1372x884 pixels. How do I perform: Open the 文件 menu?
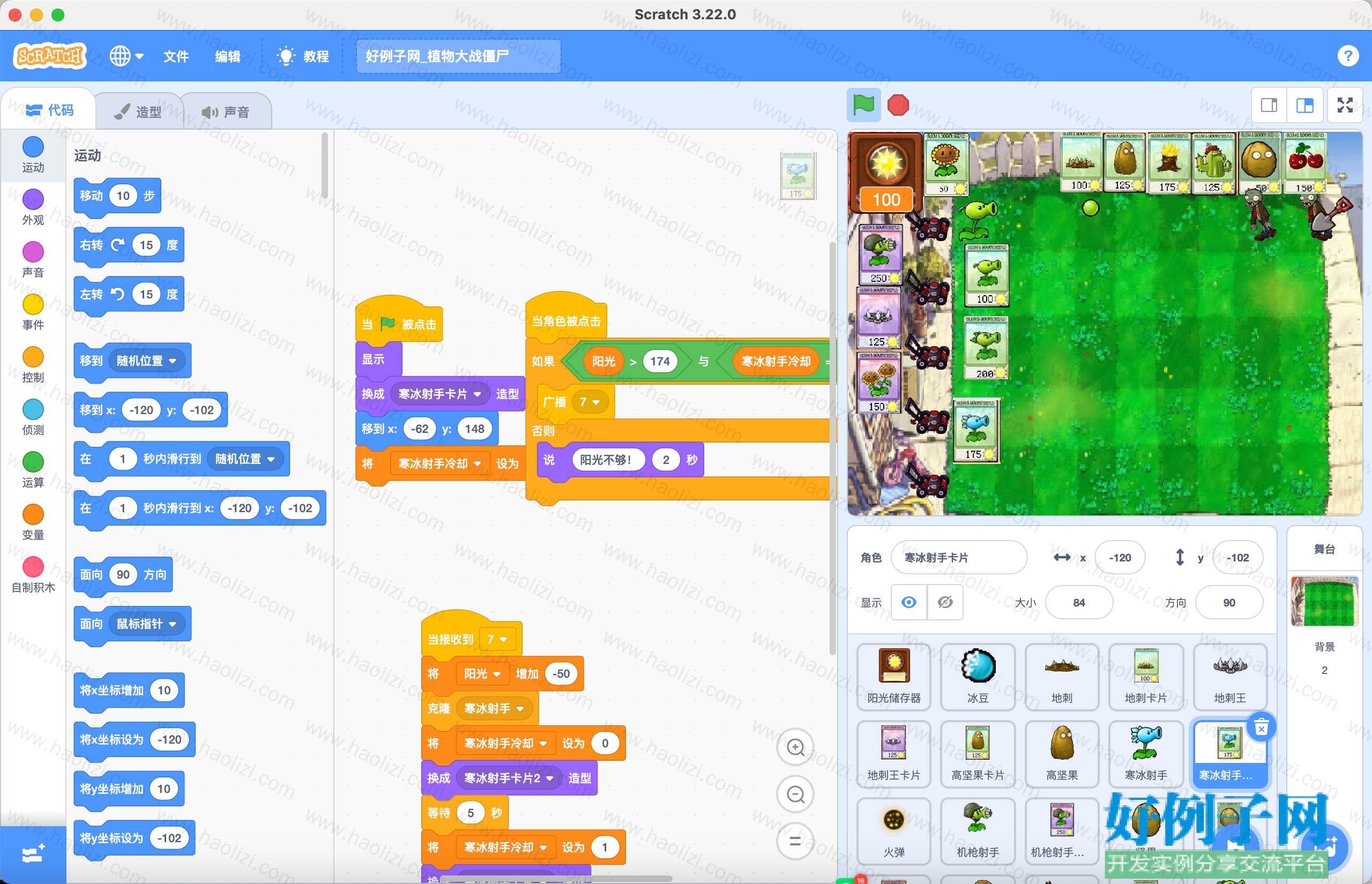click(x=176, y=56)
